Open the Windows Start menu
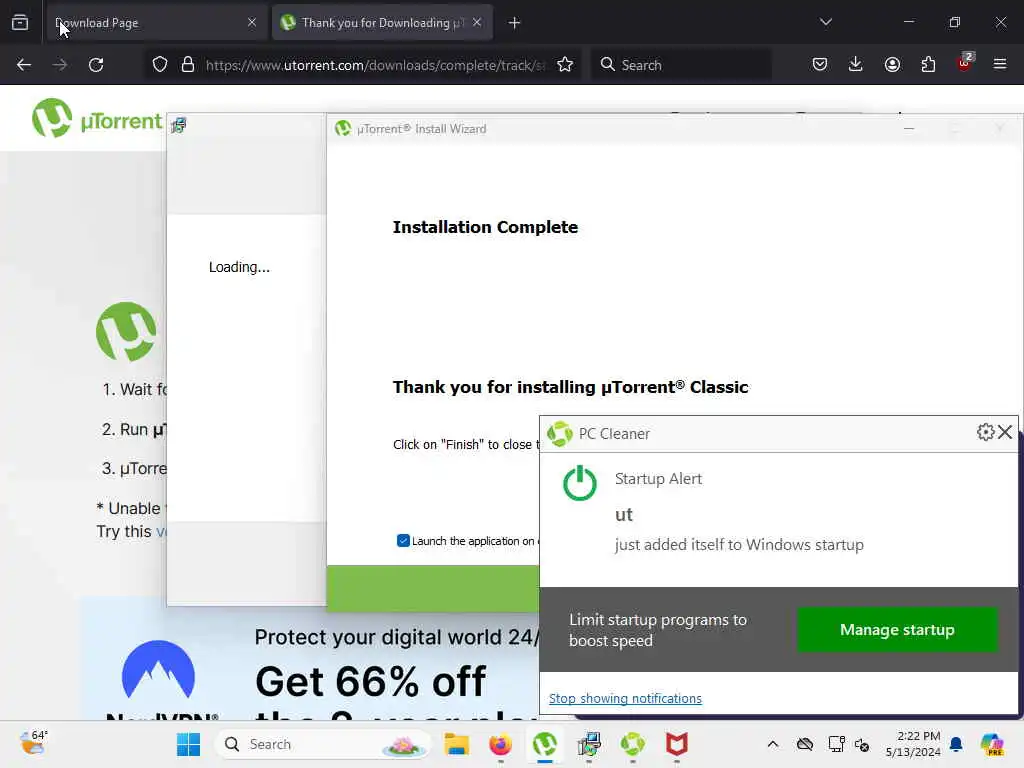This screenshot has height=768, width=1024. [189, 744]
